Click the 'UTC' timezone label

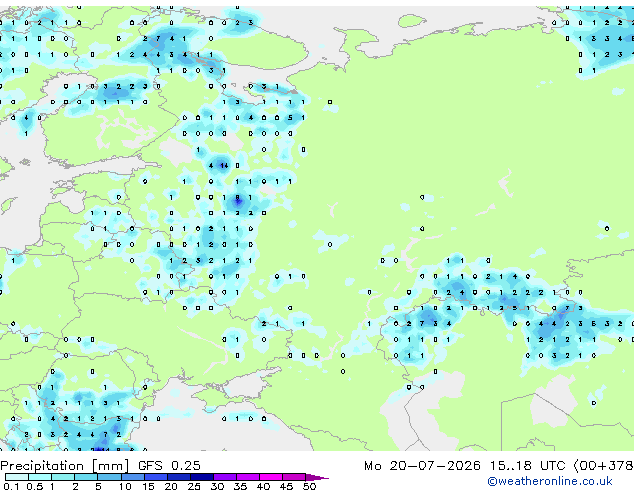tap(552, 466)
